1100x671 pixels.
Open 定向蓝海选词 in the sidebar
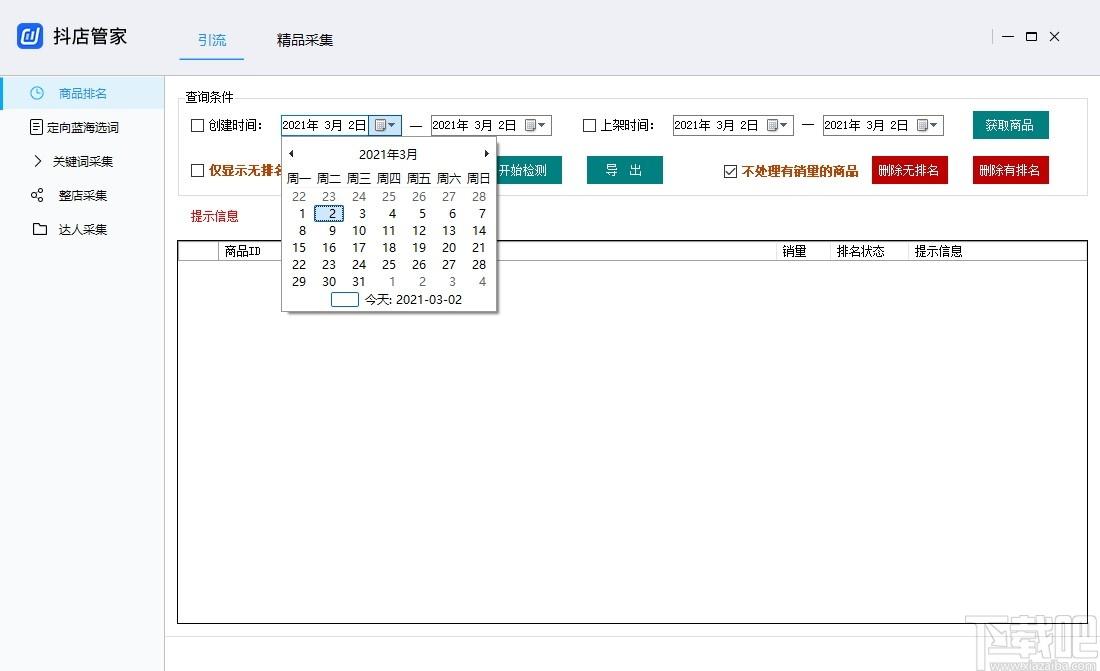83,128
